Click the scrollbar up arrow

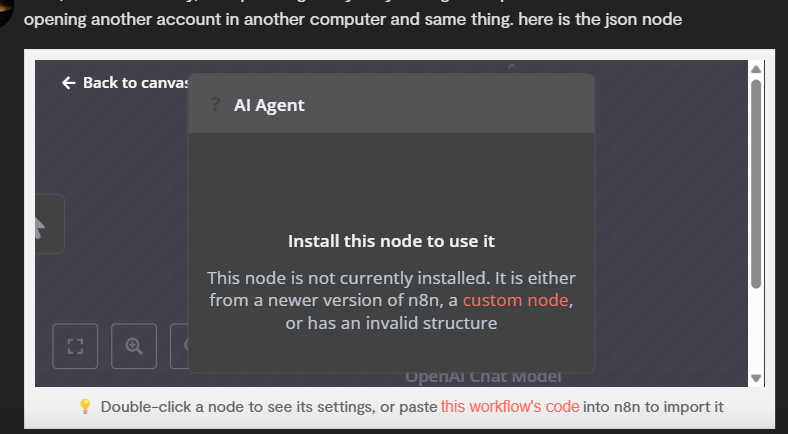[x=756, y=69]
